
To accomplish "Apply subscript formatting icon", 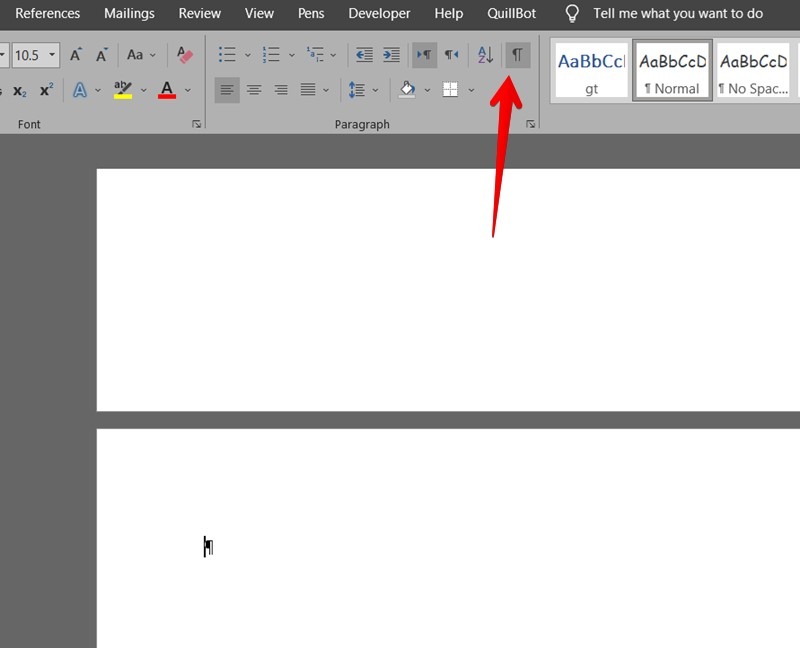I will click(19, 90).
